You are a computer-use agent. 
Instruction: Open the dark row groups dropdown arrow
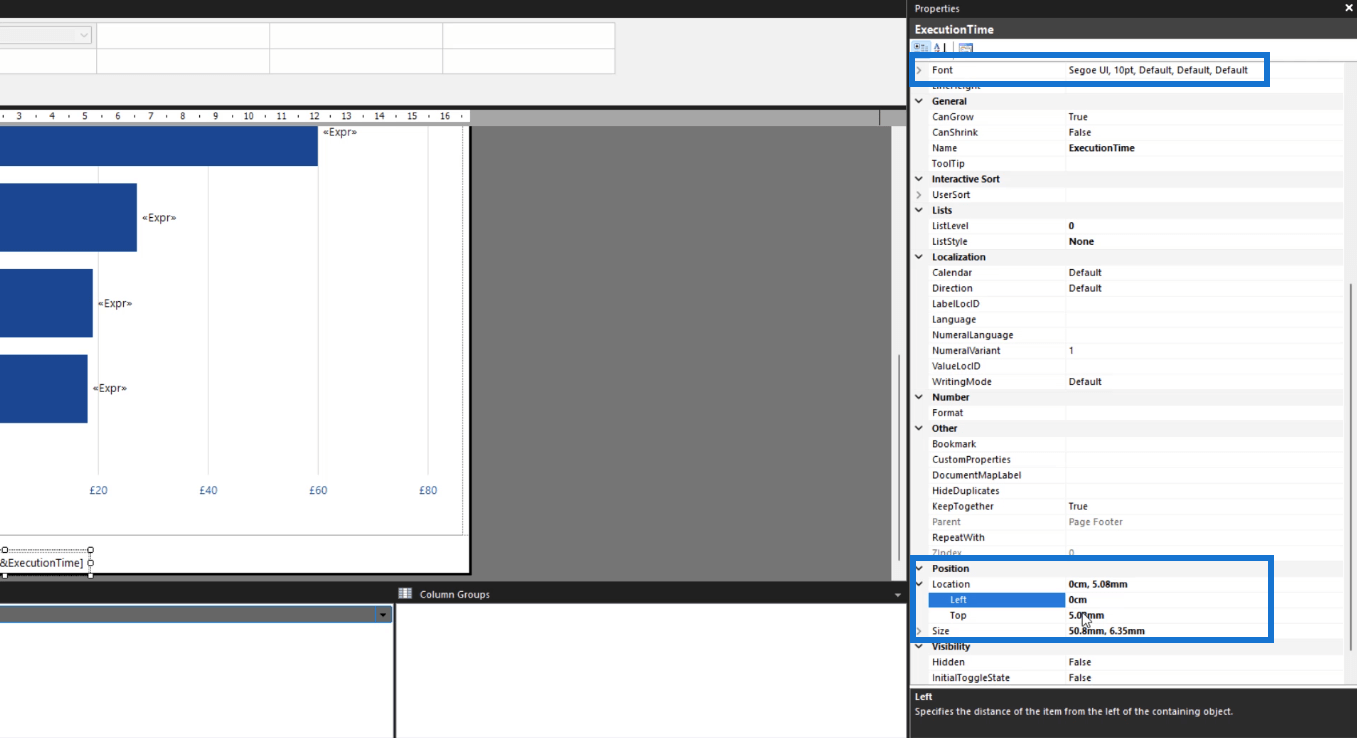coord(384,616)
